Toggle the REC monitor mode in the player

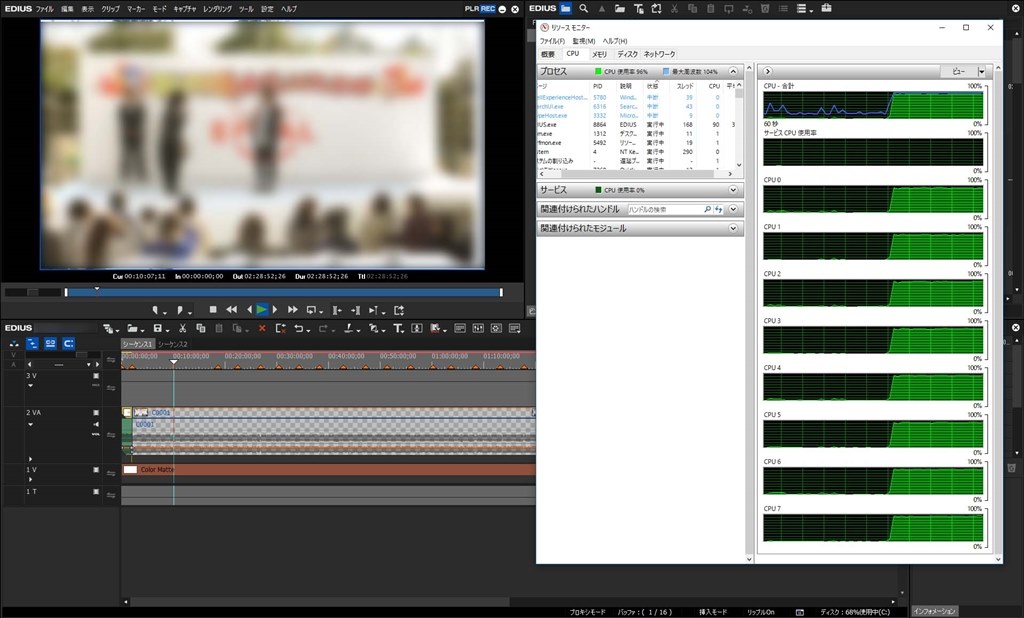pos(487,8)
